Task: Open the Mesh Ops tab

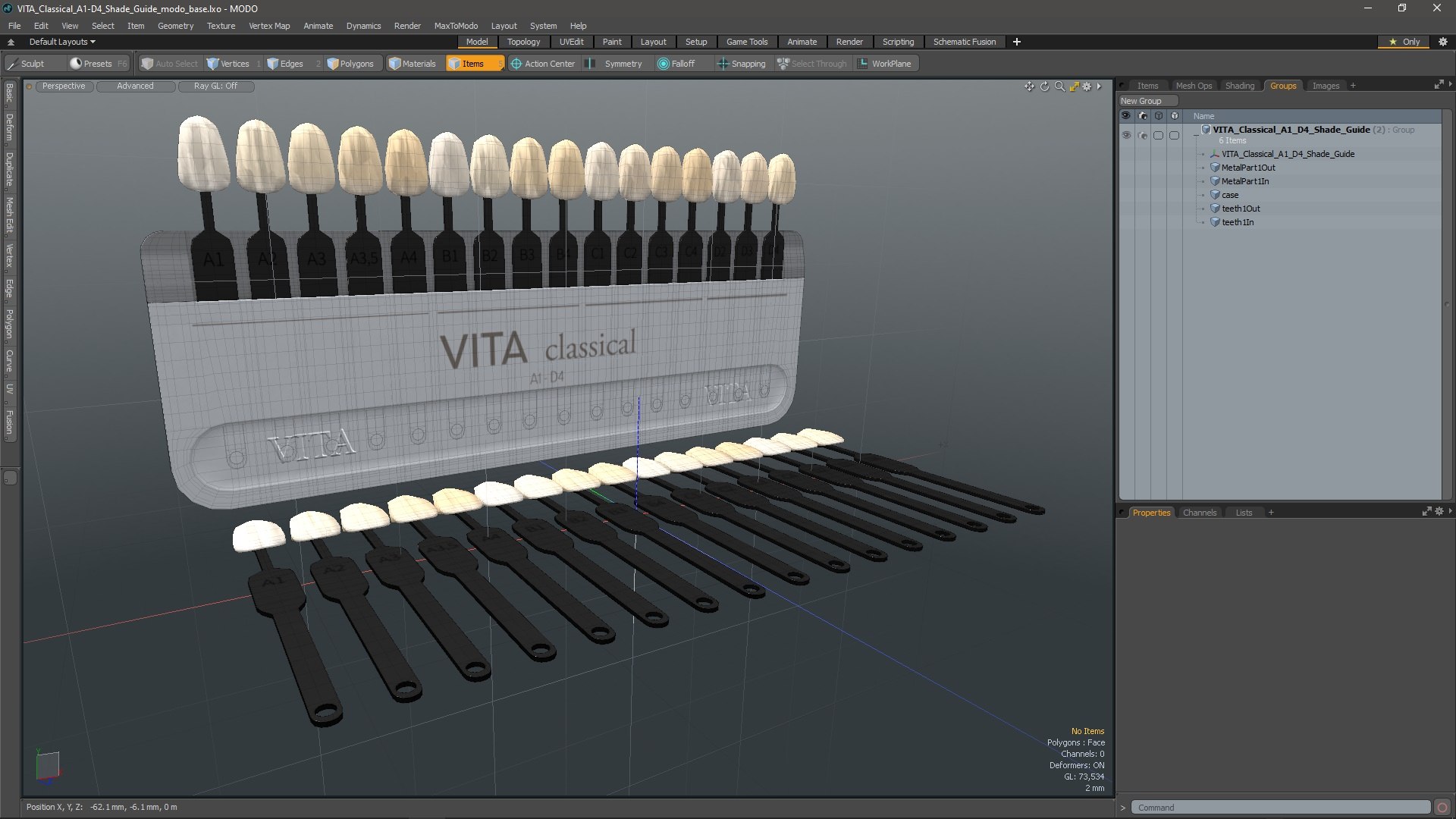Action: point(1194,86)
